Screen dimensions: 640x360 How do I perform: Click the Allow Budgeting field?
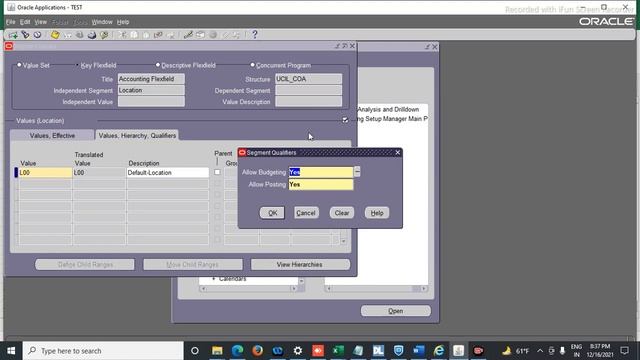tap(321, 172)
